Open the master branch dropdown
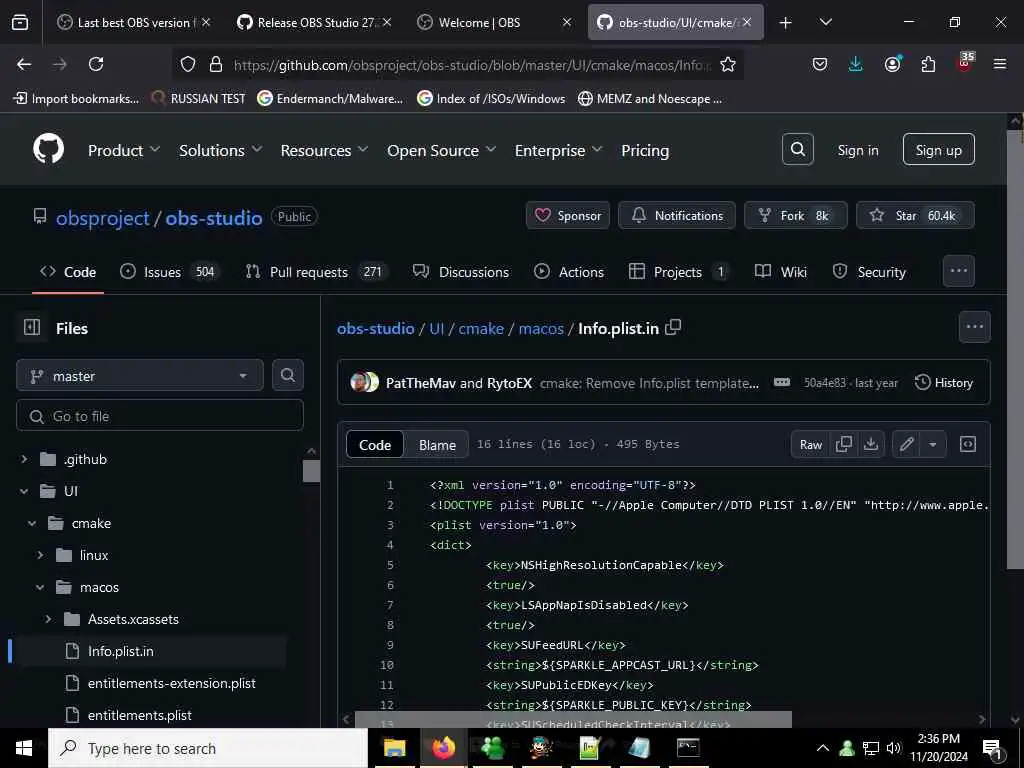The height and width of the screenshot is (768, 1024). 140,376
